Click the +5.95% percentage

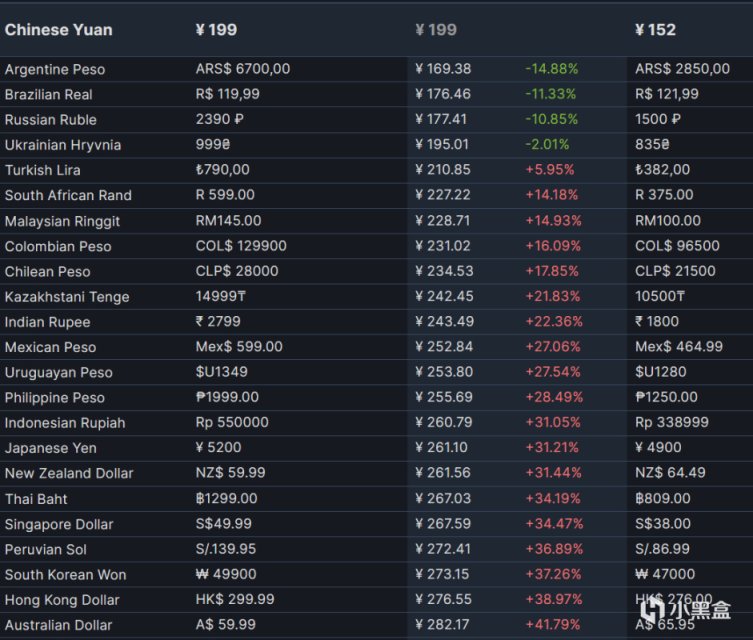pos(549,169)
